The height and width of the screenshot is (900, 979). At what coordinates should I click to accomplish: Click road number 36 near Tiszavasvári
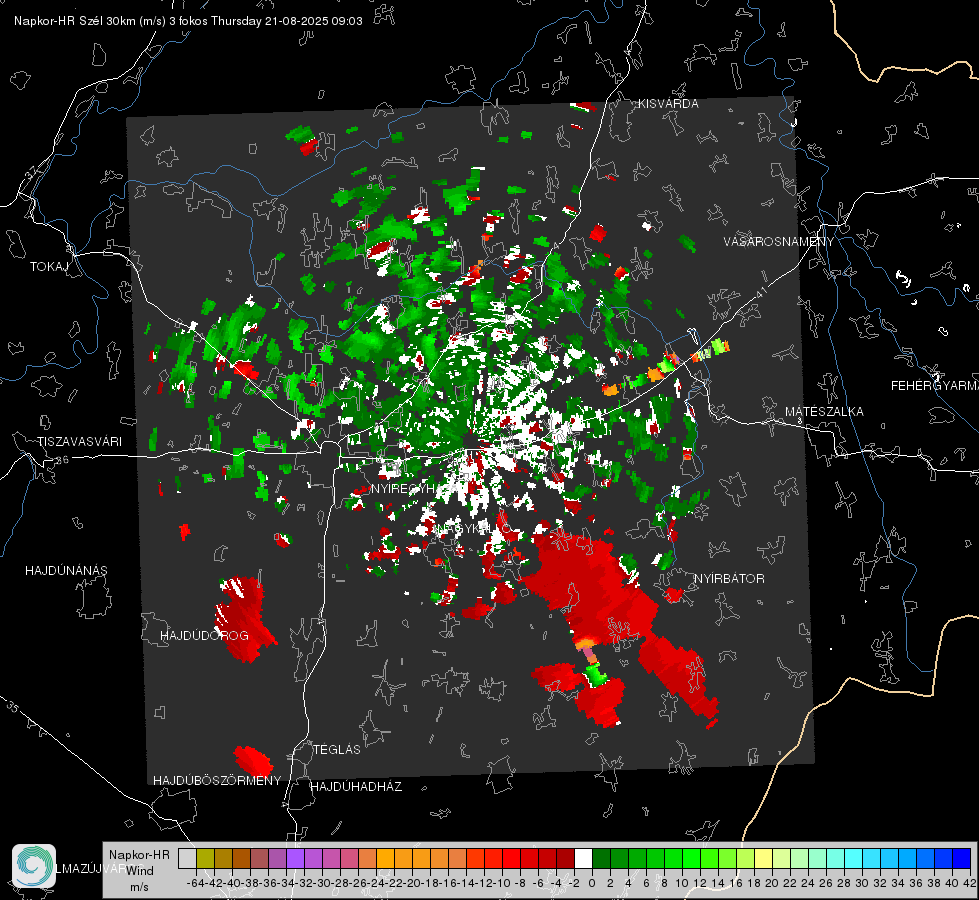pos(62,460)
